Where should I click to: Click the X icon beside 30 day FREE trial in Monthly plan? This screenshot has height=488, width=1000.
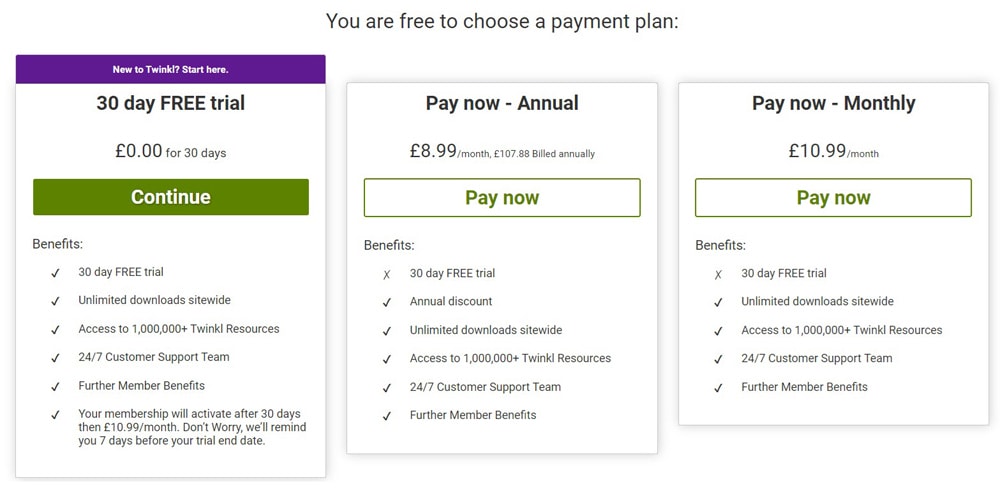[718, 275]
